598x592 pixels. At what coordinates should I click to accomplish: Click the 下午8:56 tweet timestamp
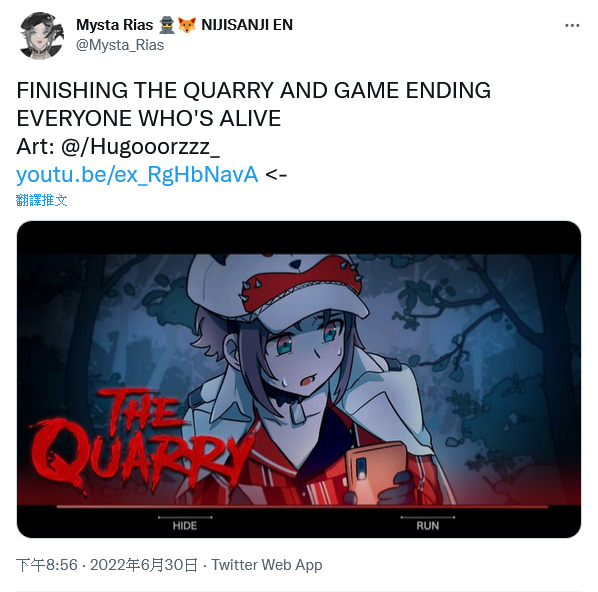pyautogui.click(x=47, y=565)
